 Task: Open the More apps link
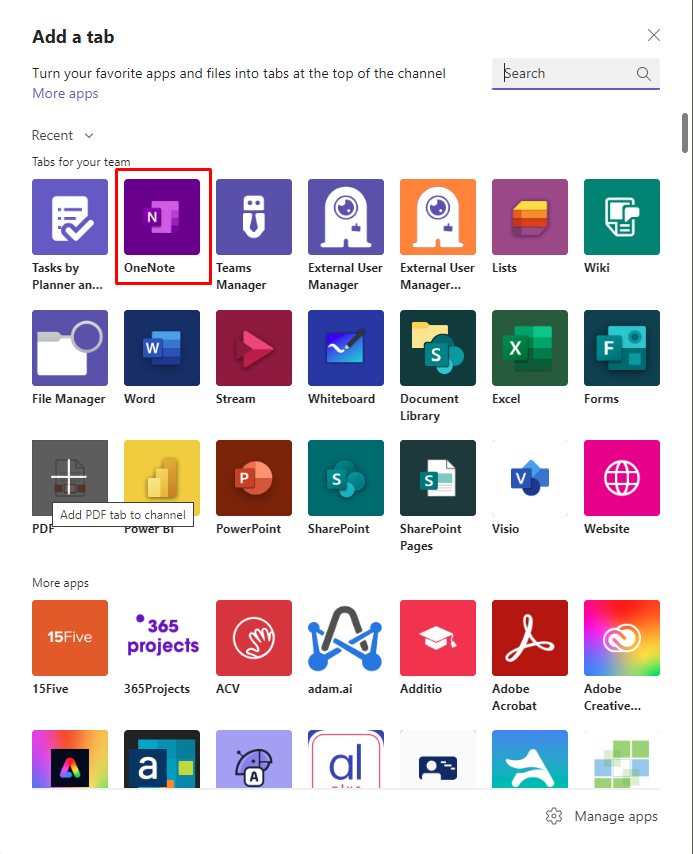pyautogui.click(x=65, y=93)
